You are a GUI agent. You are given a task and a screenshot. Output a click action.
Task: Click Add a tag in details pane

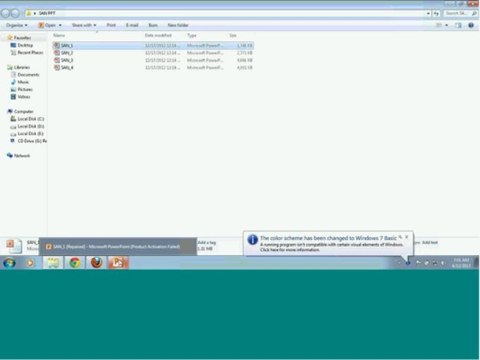(x=207, y=243)
